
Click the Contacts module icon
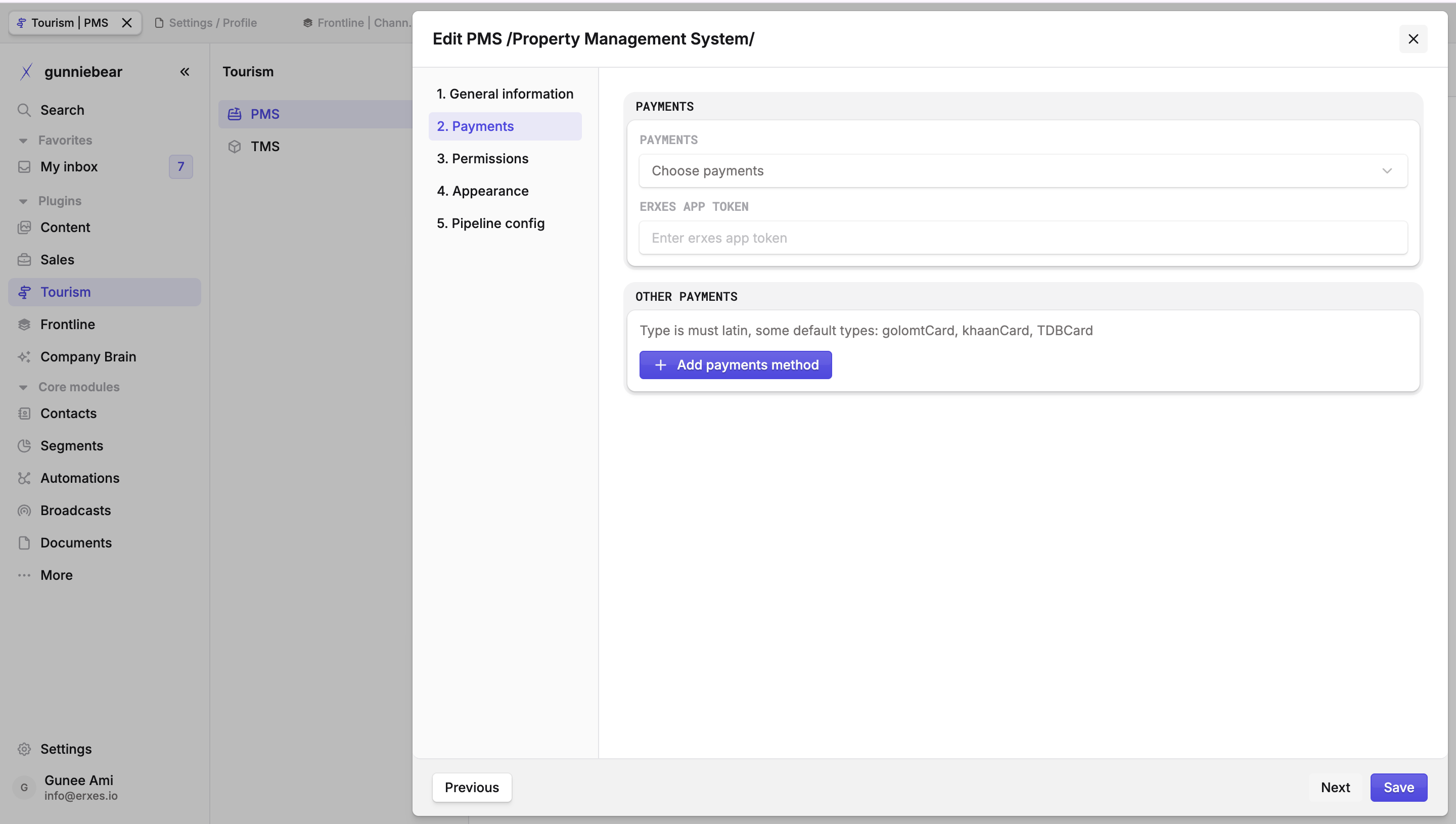pyautogui.click(x=24, y=413)
